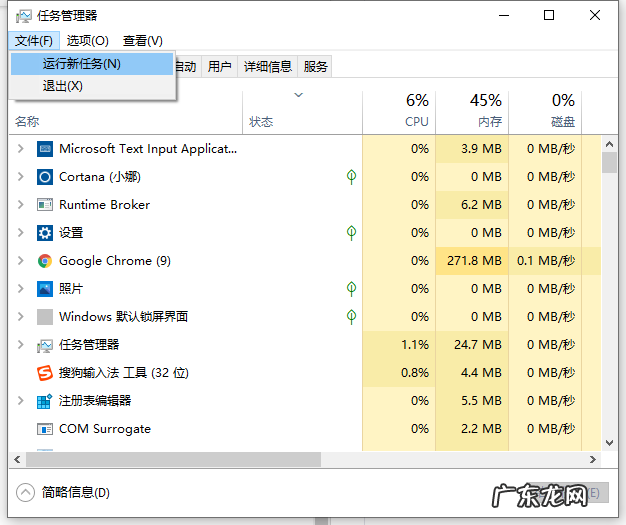The width and height of the screenshot is (626, 525).
Task: Click the green leaf icon on Cortana row
Action: point(351,177)
